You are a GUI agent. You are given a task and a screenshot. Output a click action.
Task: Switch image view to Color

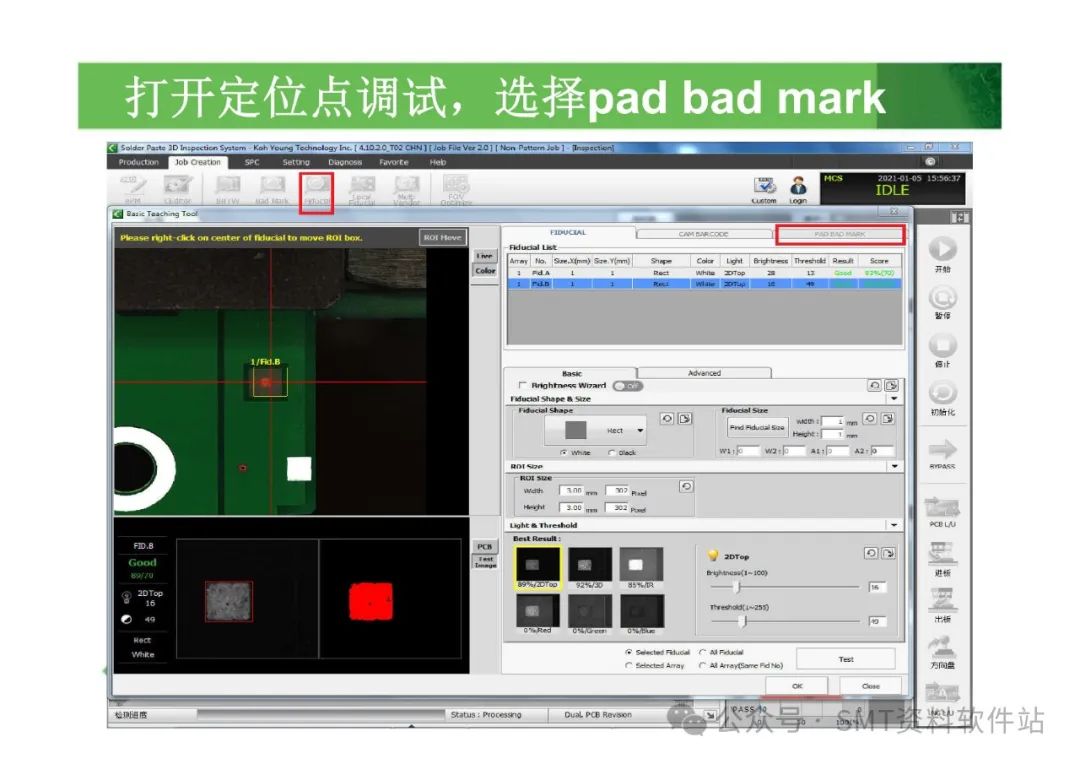485,271
